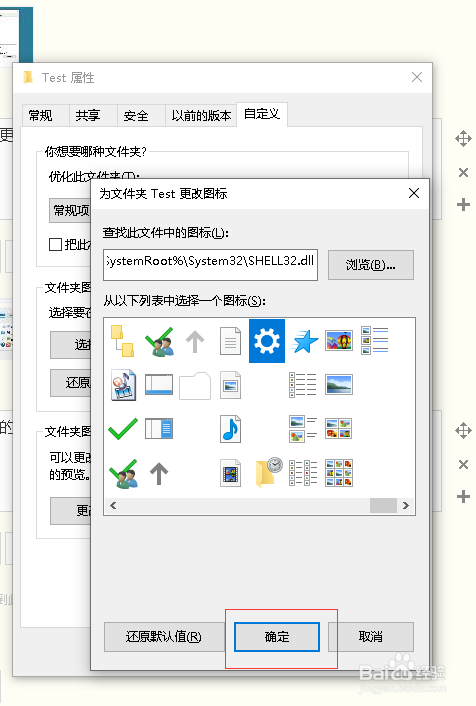Select the green-check users icon in bottom row

click(123, 474)
